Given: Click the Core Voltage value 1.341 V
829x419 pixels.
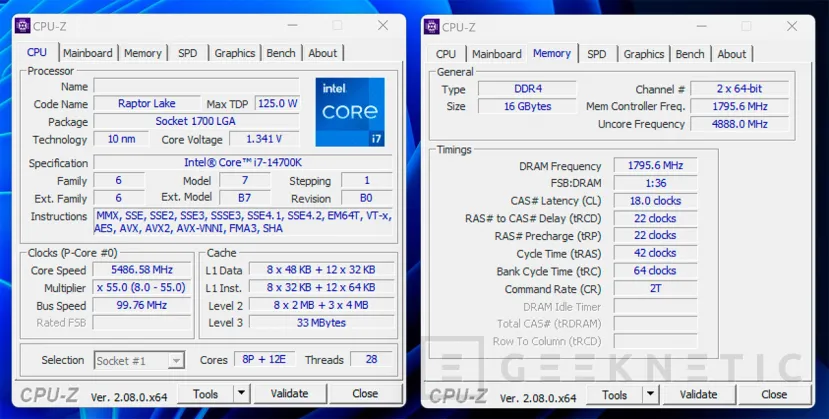Looking at the screenshot, I should [x=264, y=139].
